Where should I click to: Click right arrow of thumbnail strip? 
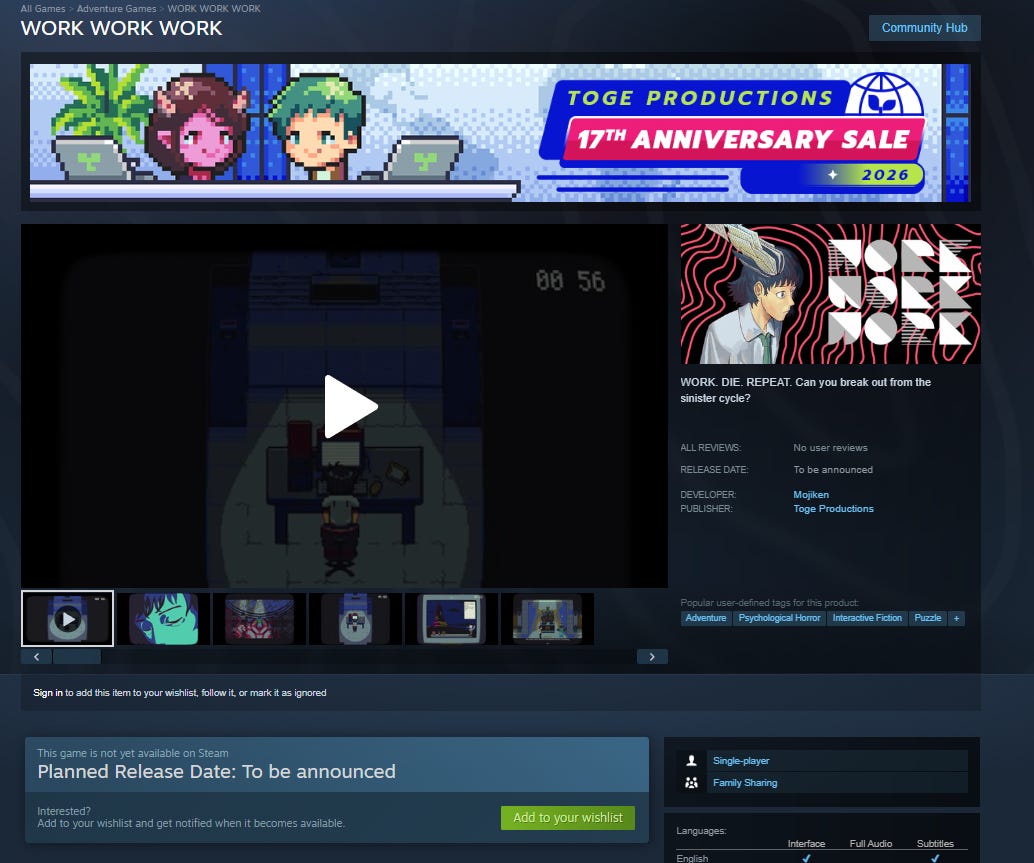[x=652, y=657]
